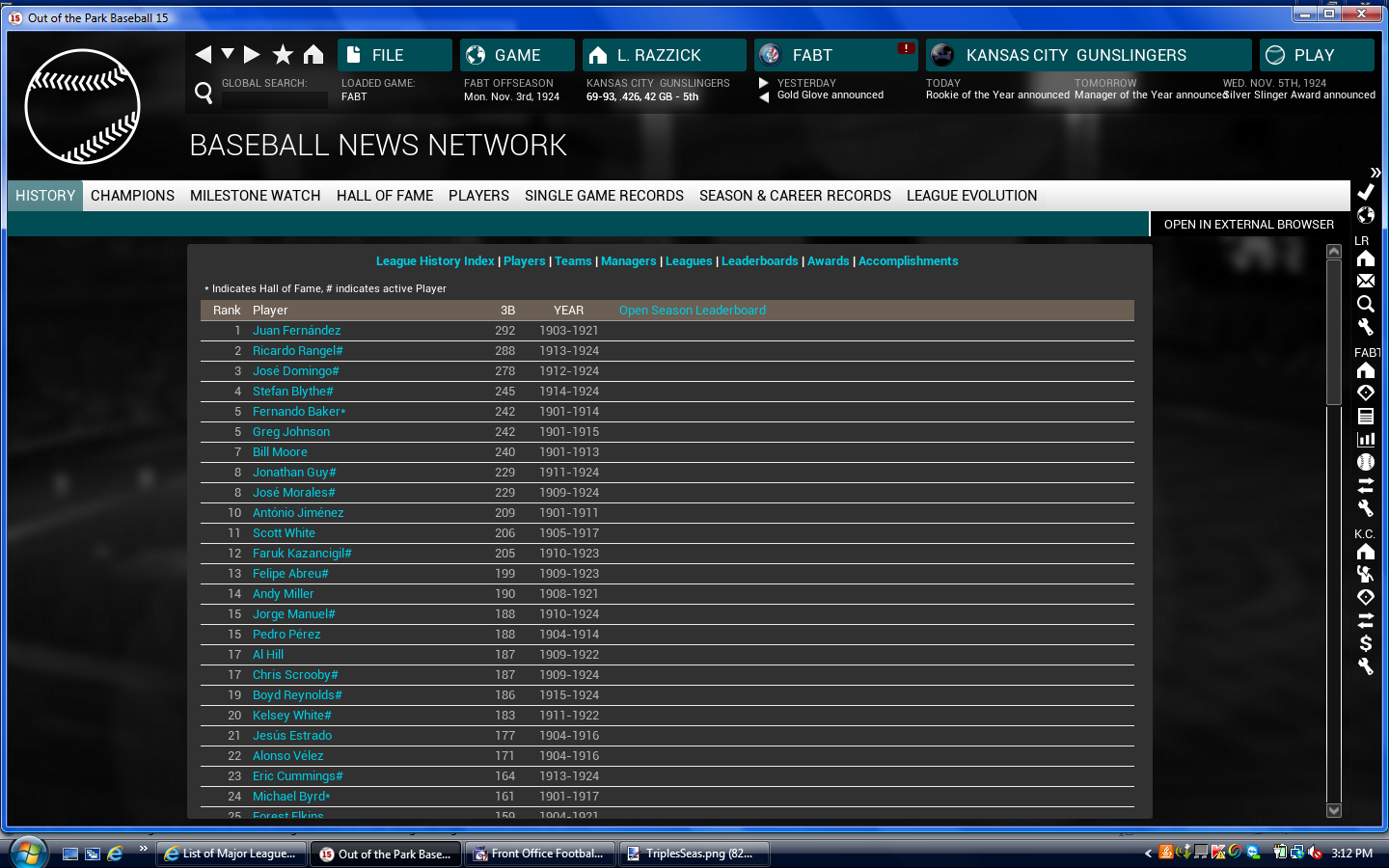Open the FABT wrench settings icon
The image size is (1389, 868).
point(1366,508)
